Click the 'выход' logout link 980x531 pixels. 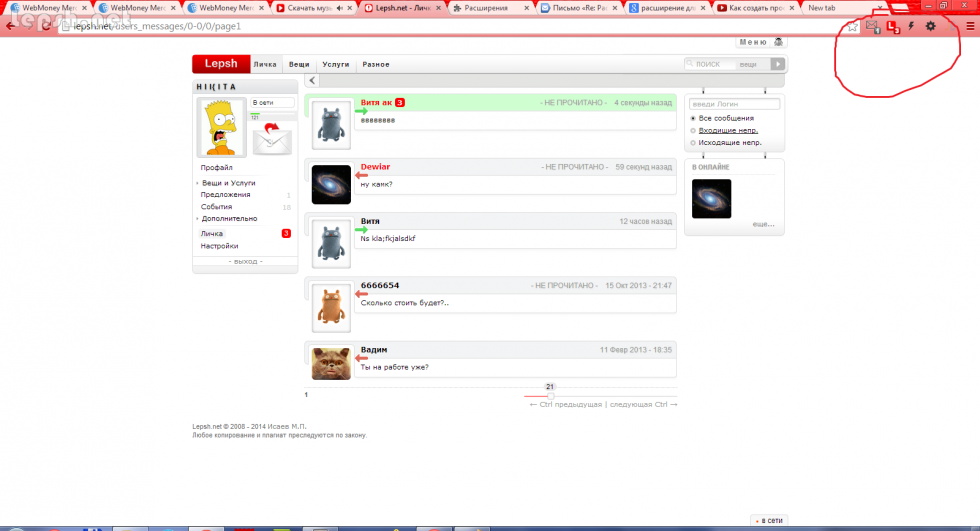[x=245, y=262]
